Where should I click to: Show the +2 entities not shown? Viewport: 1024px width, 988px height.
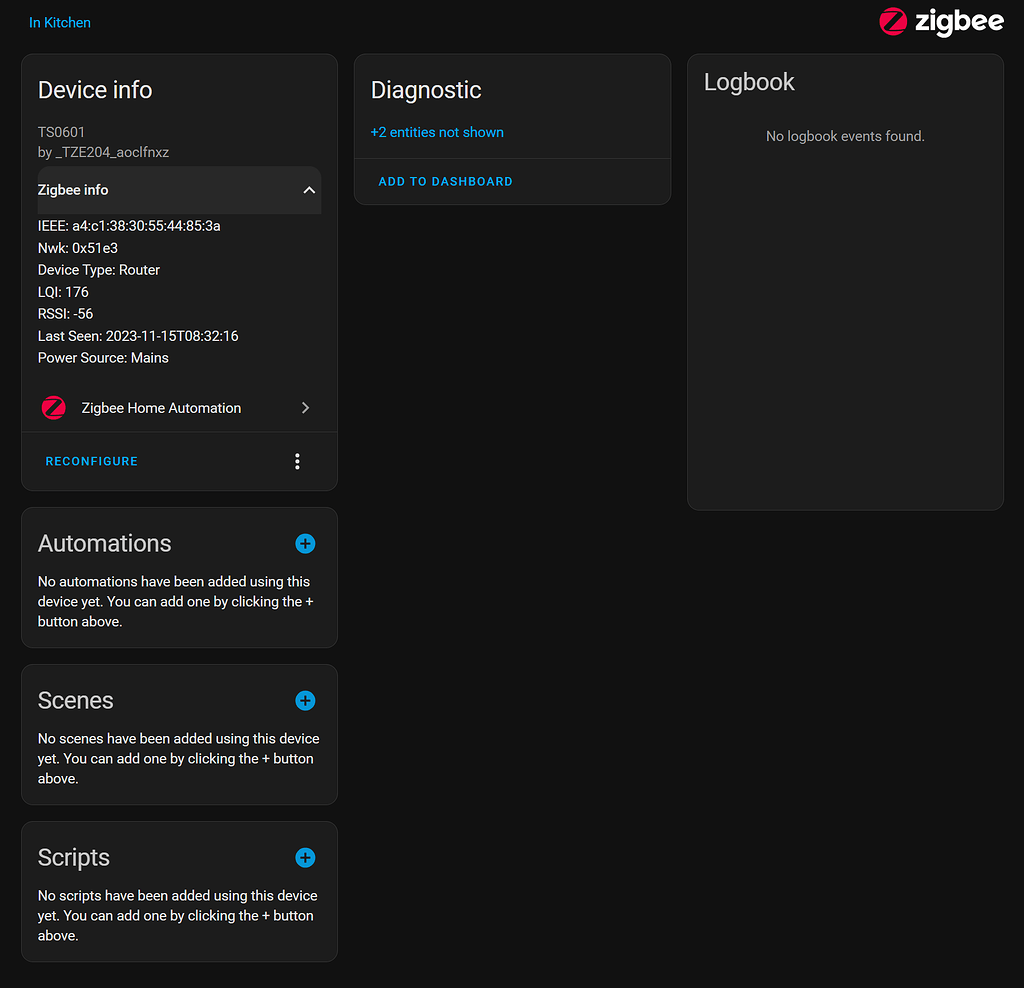[437, 132]
